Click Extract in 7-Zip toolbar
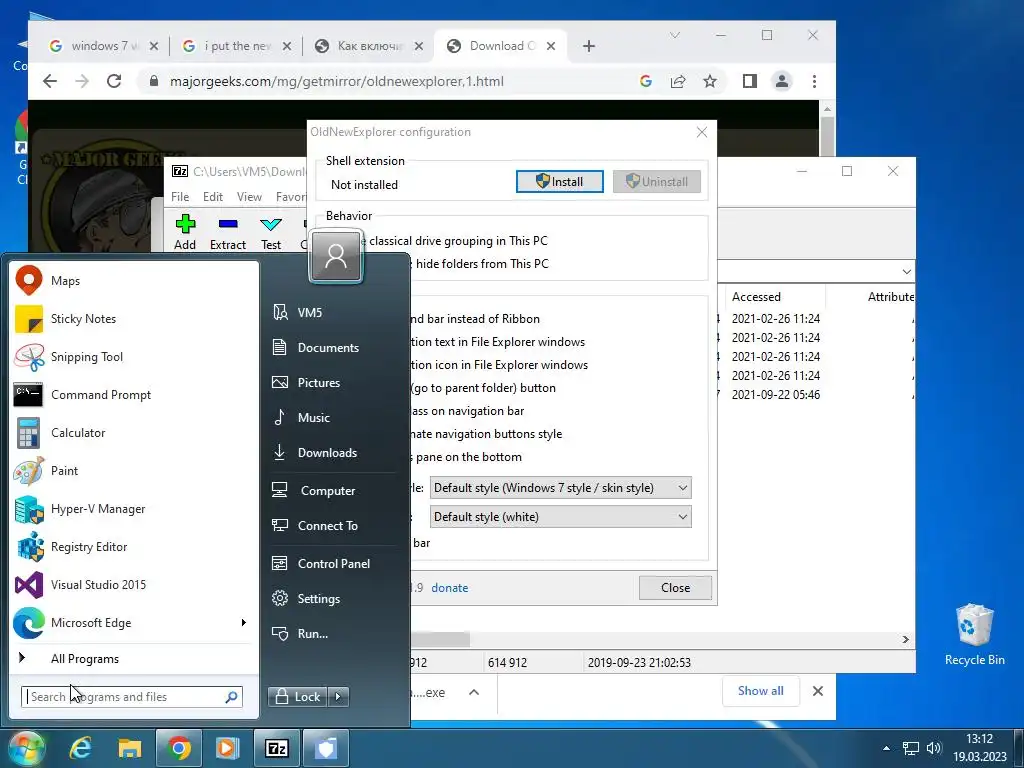This screenshot has height=768, width=1024. tap(228, 232)
